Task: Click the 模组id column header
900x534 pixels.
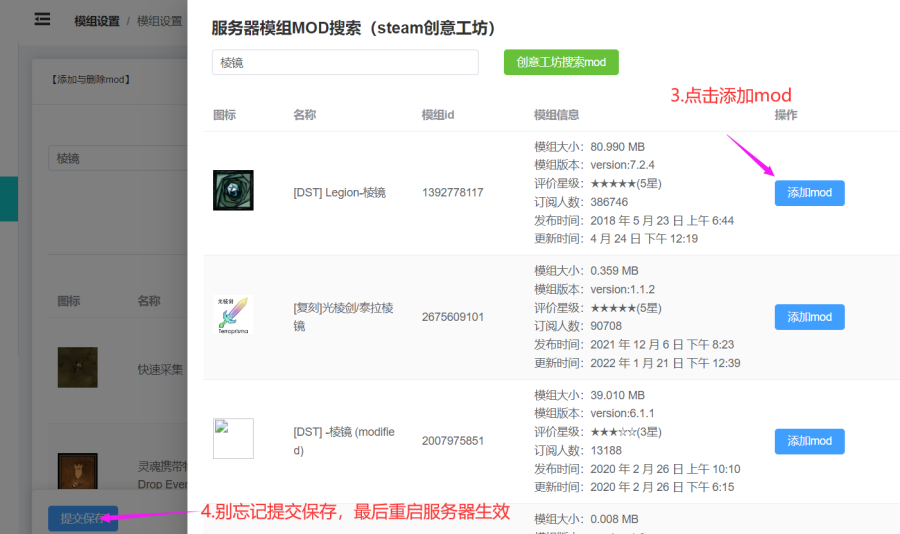Action: [x=438, y=115]
